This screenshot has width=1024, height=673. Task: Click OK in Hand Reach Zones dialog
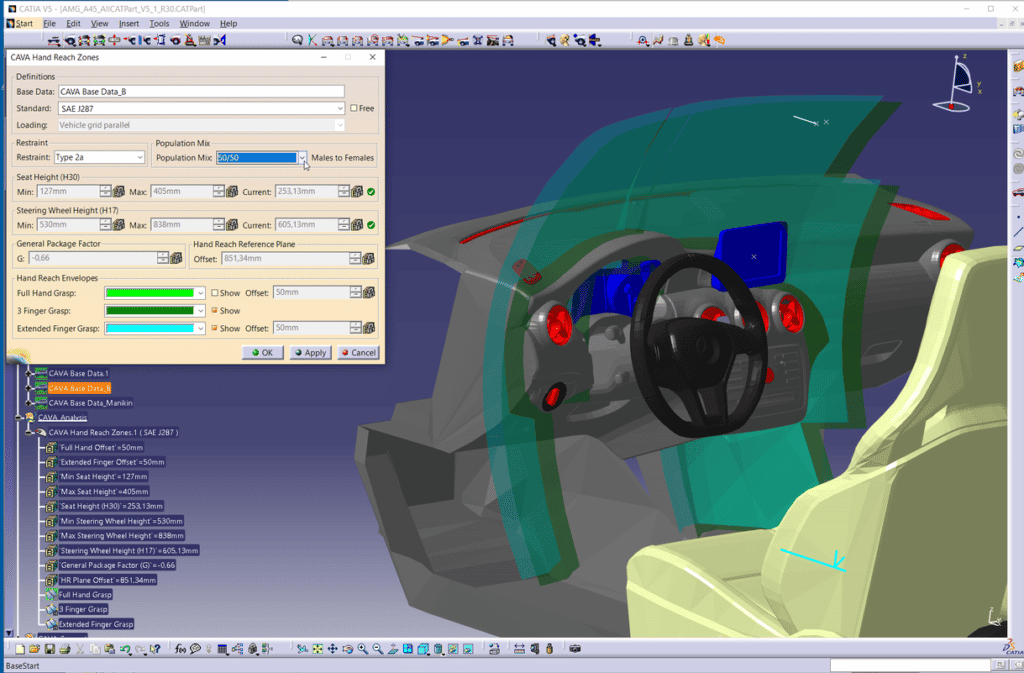[x=263, y=352]
